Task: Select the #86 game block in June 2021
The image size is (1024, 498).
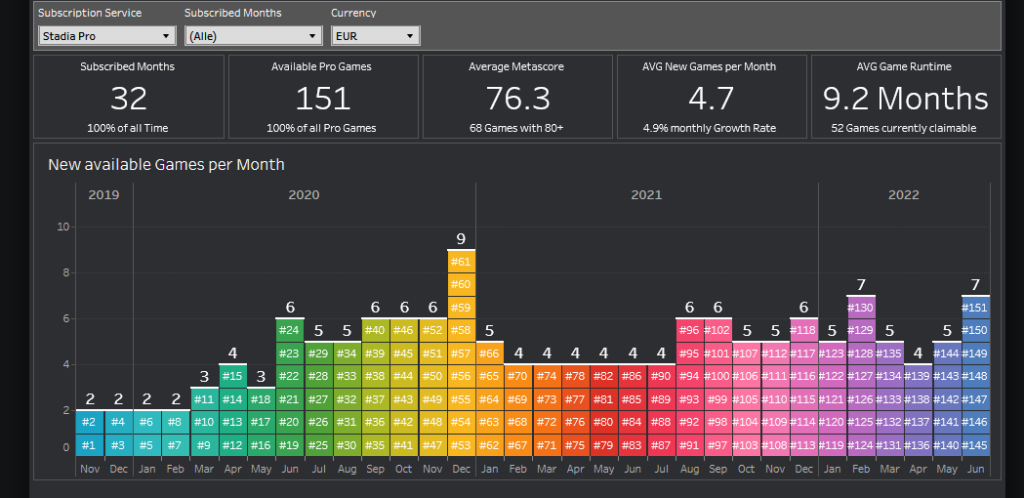Action: (632, 376)
